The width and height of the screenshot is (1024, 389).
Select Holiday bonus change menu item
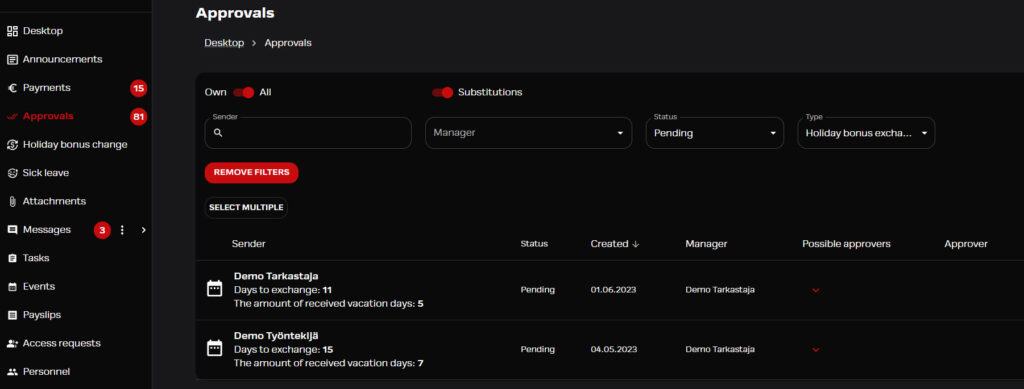[75, 144]
